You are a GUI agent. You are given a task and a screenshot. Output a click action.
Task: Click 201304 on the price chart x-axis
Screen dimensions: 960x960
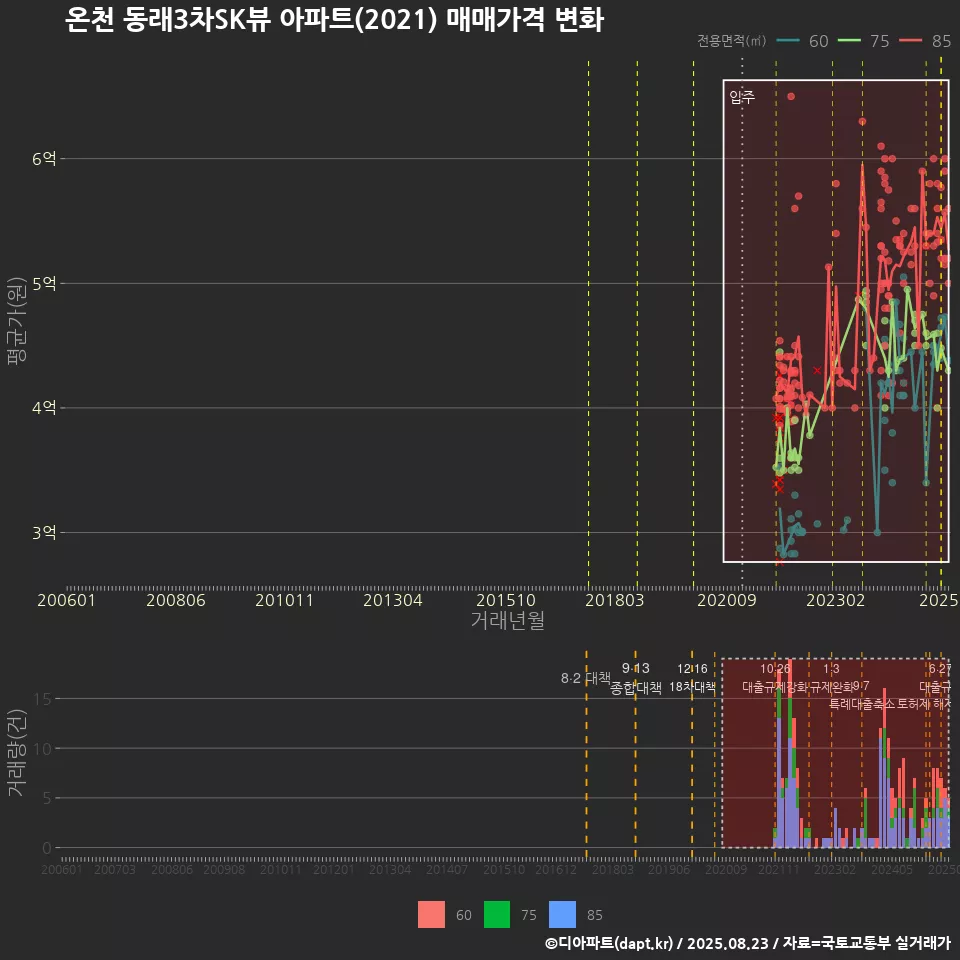click(x=393, y=600)
